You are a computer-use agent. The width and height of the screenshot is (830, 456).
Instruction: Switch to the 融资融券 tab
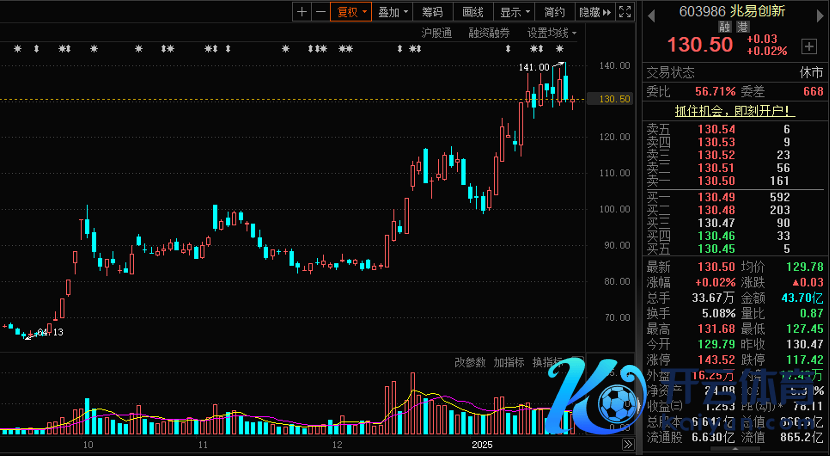click(x=489, y=33)
